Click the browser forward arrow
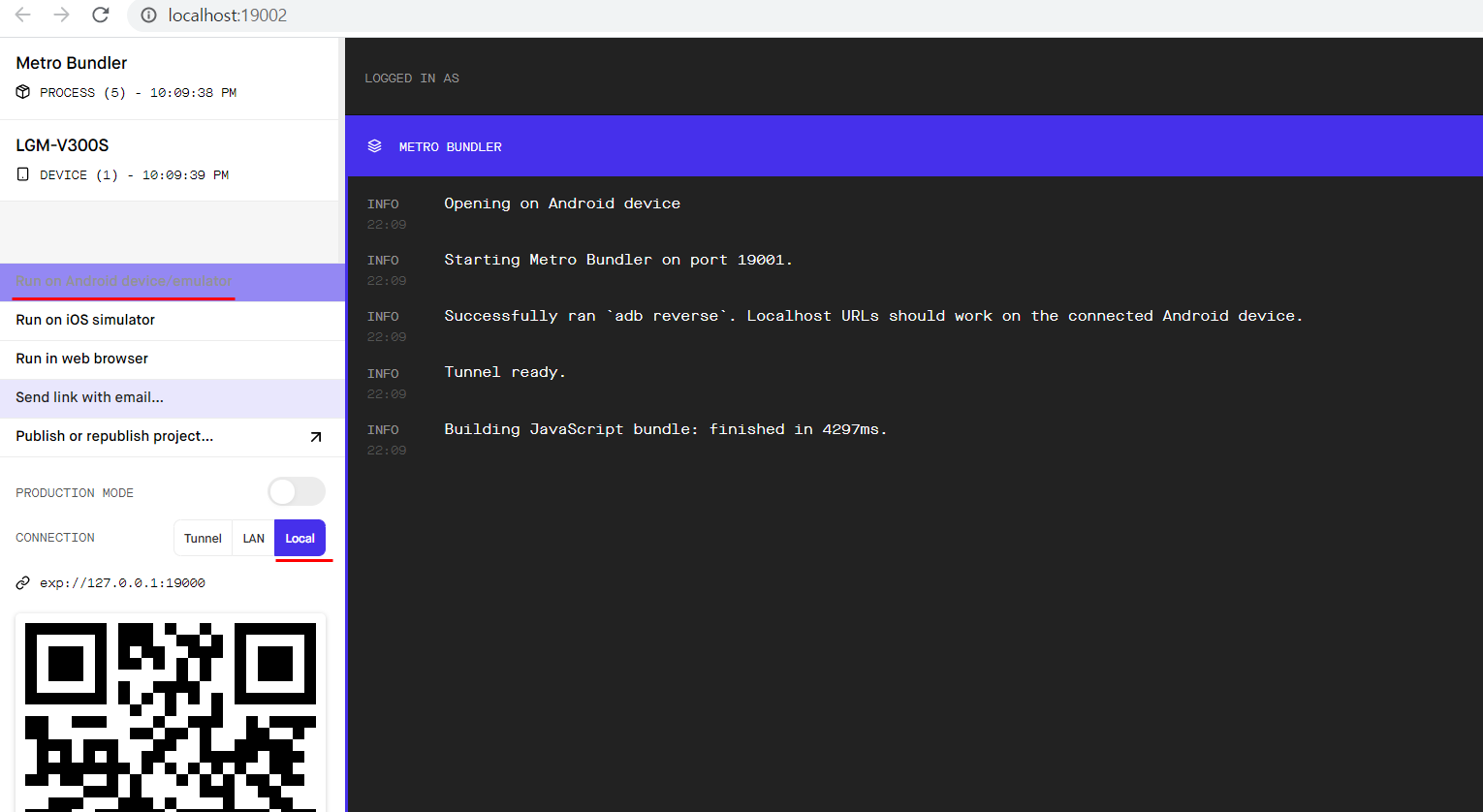The image size is (1483, 812). (x=62, y=15)
